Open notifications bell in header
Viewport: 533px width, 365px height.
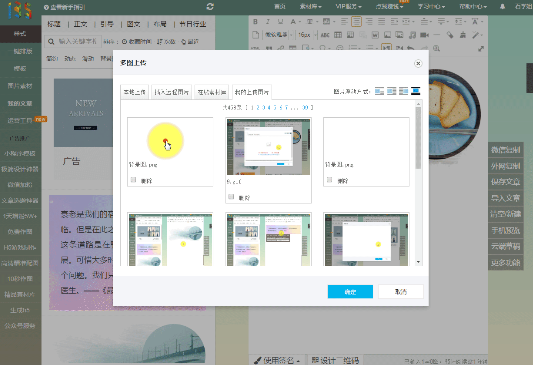pos(502,6)
